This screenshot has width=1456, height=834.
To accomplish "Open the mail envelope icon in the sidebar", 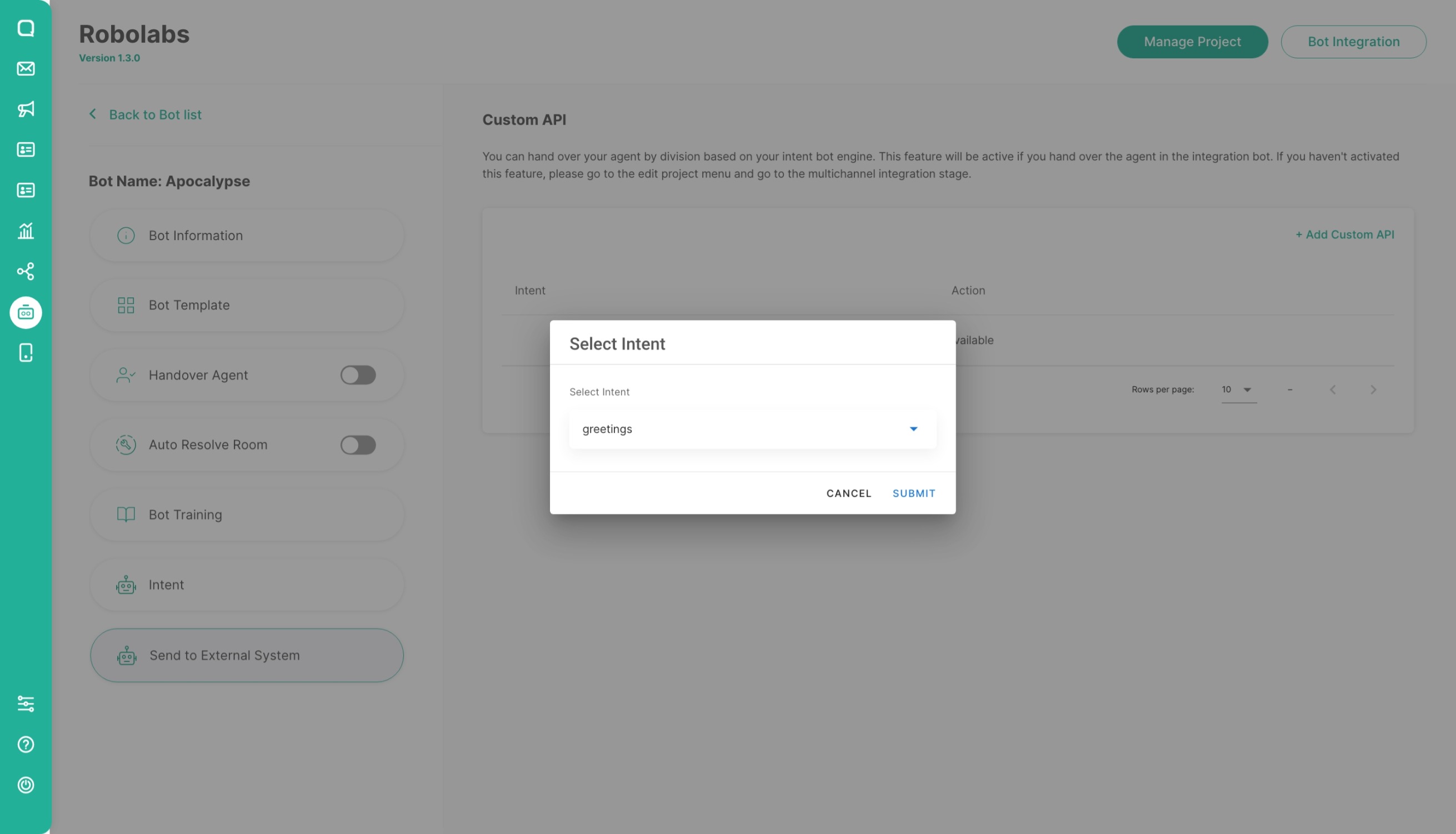I will [x=26, y=69].
